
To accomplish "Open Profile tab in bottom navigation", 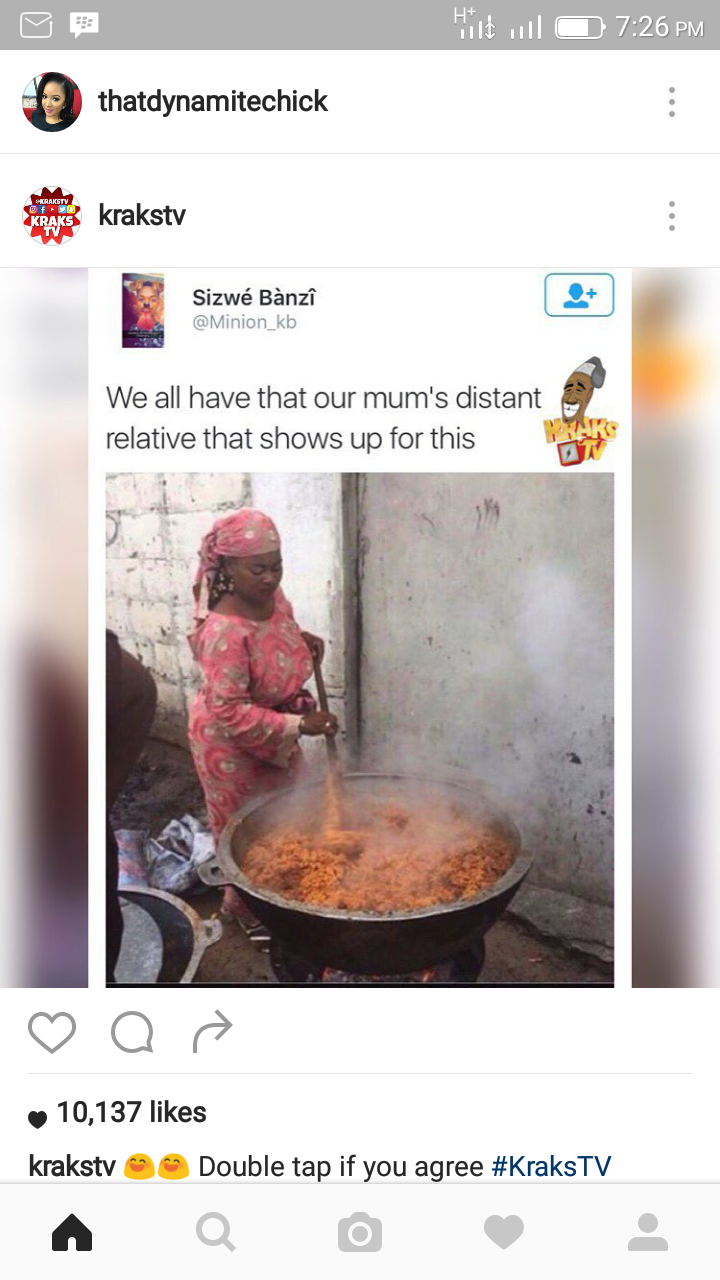I will [648, 1232].
